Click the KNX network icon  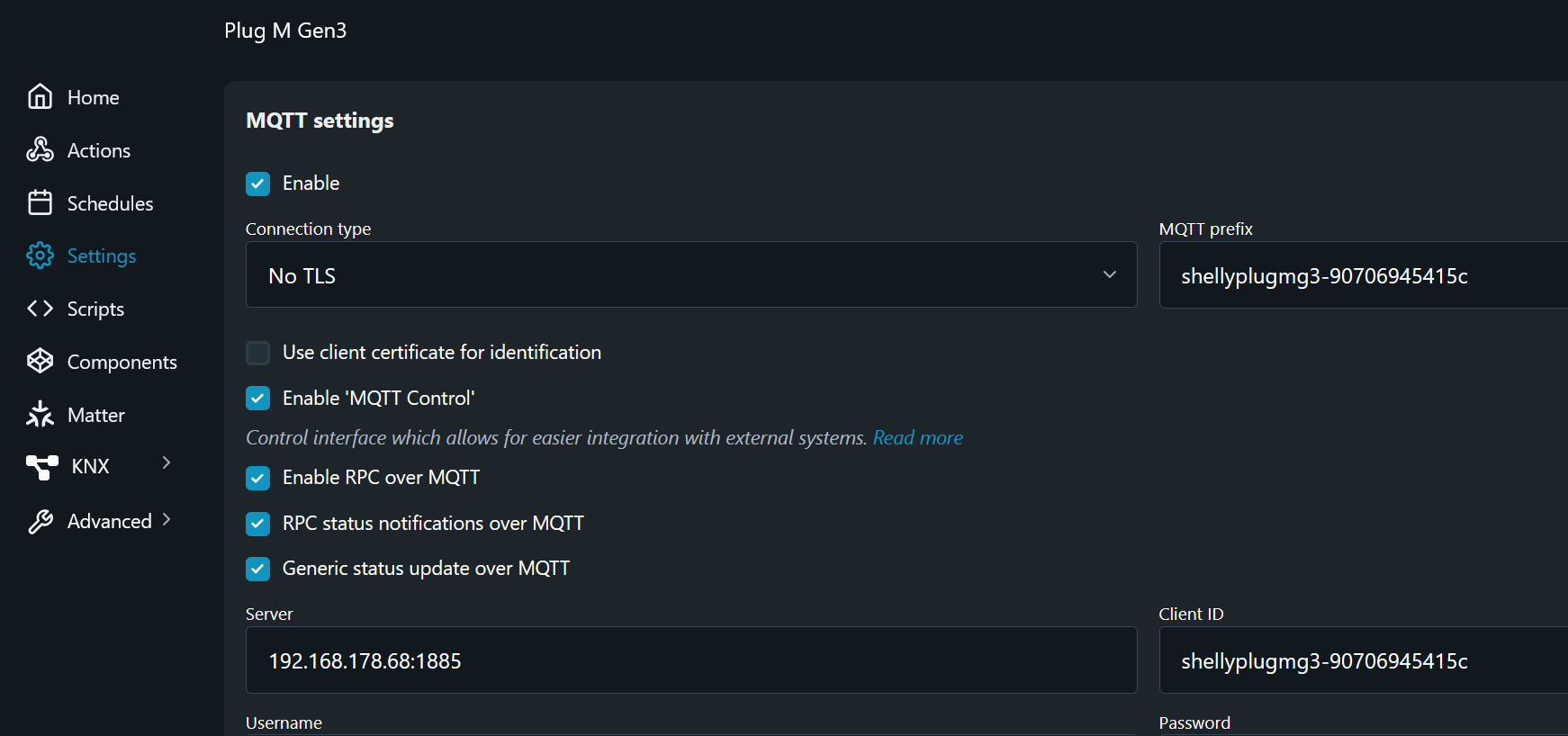pyautogui.click(x=41, y=466)
